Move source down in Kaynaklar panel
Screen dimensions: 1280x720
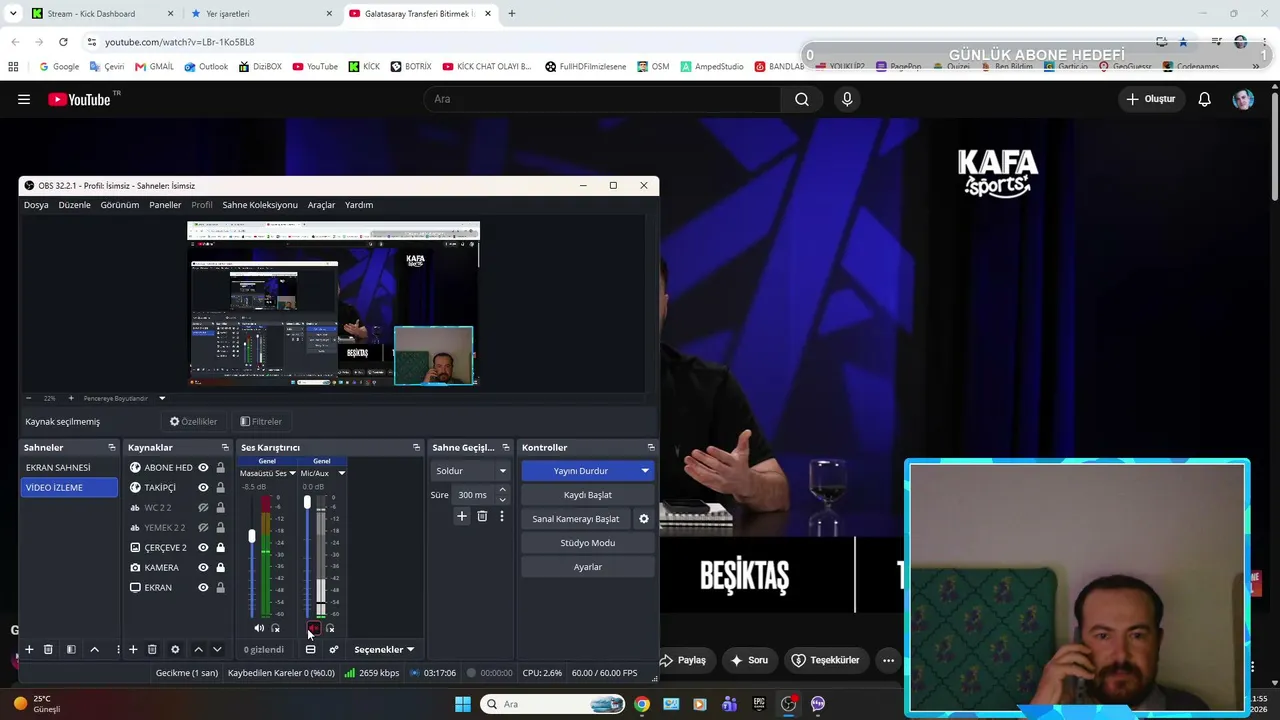point(217,649)
